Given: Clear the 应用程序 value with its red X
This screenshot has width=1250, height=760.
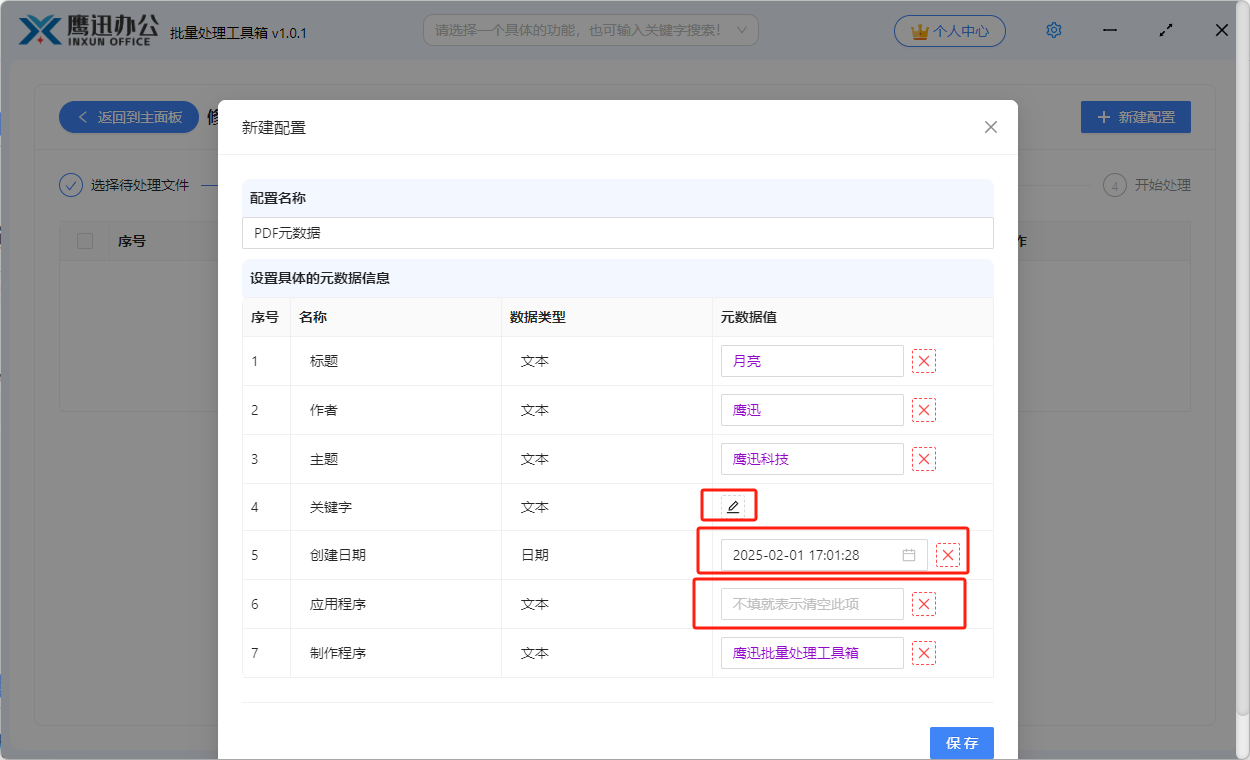Looking at the screenshot, I should tap(924, 604).
